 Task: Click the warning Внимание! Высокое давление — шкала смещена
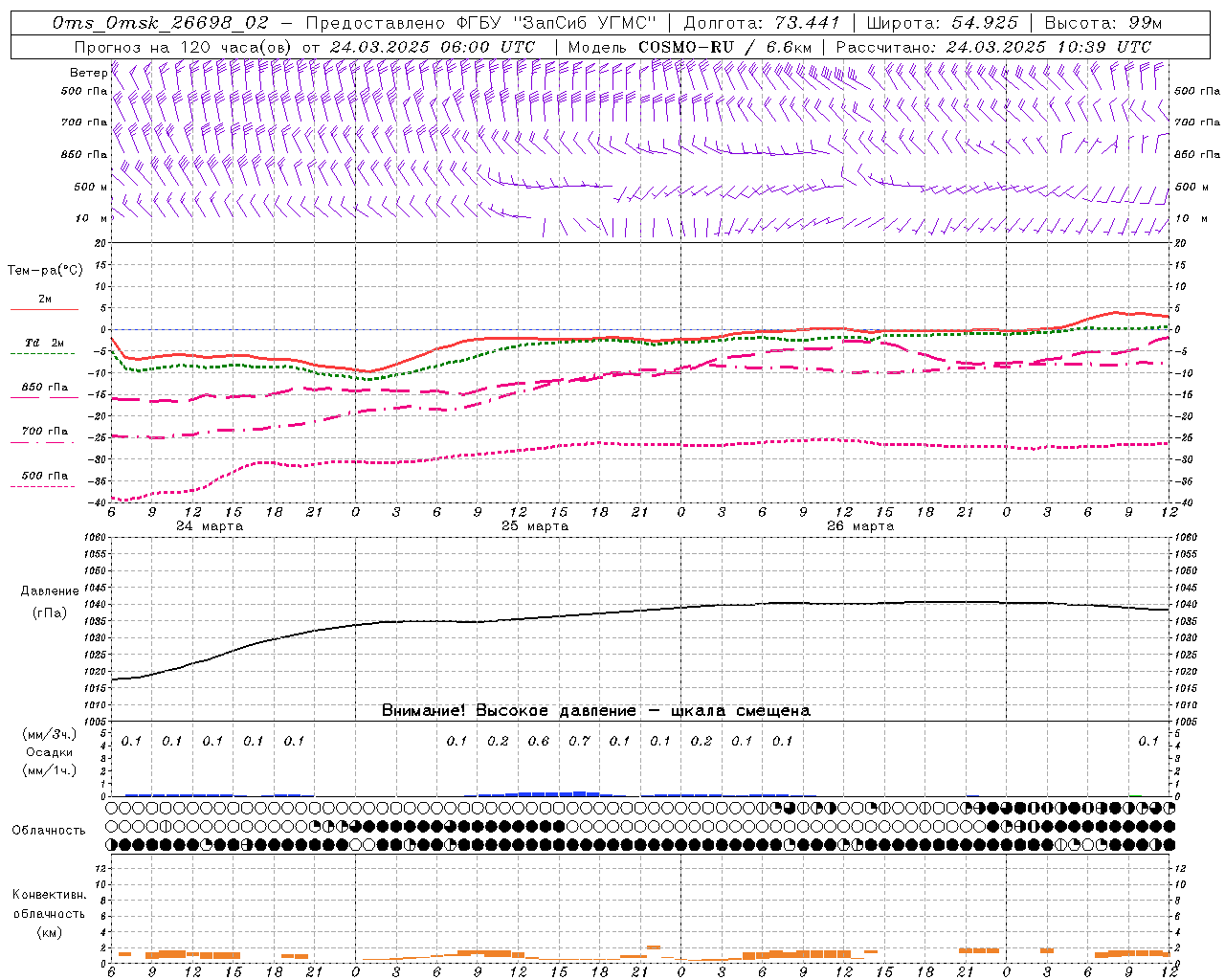(x=595, y=711)
